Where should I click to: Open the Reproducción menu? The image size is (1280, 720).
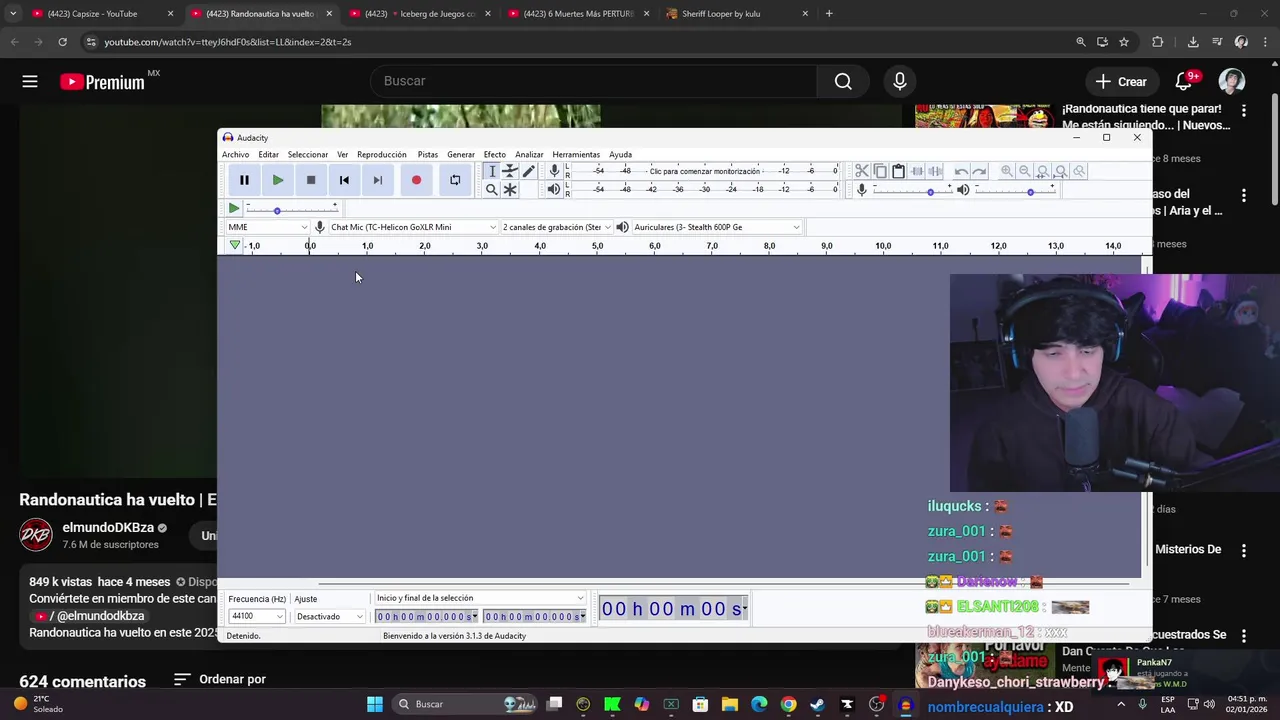pos(382,155)
